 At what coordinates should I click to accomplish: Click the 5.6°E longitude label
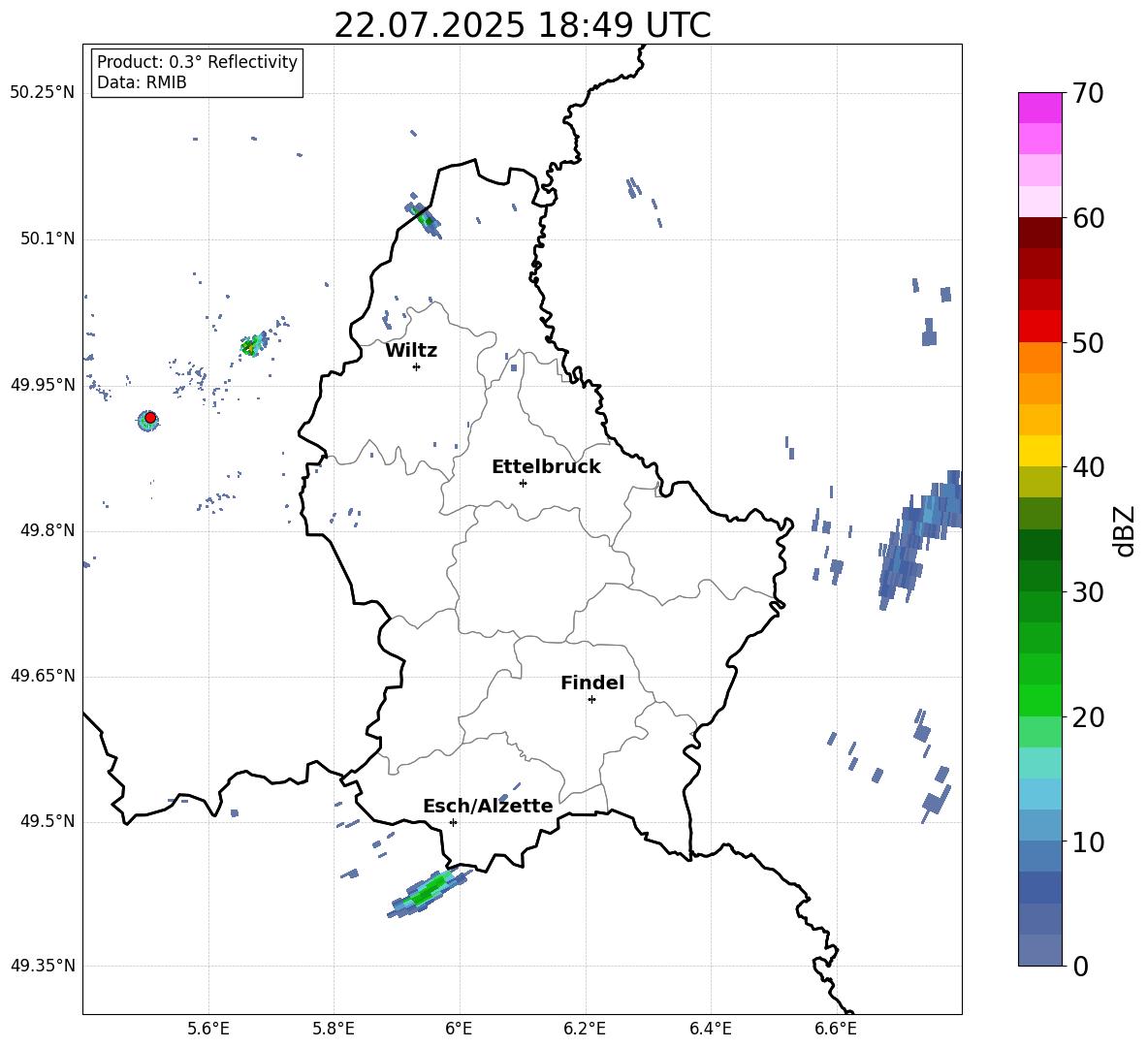[x=208, y=1030]
